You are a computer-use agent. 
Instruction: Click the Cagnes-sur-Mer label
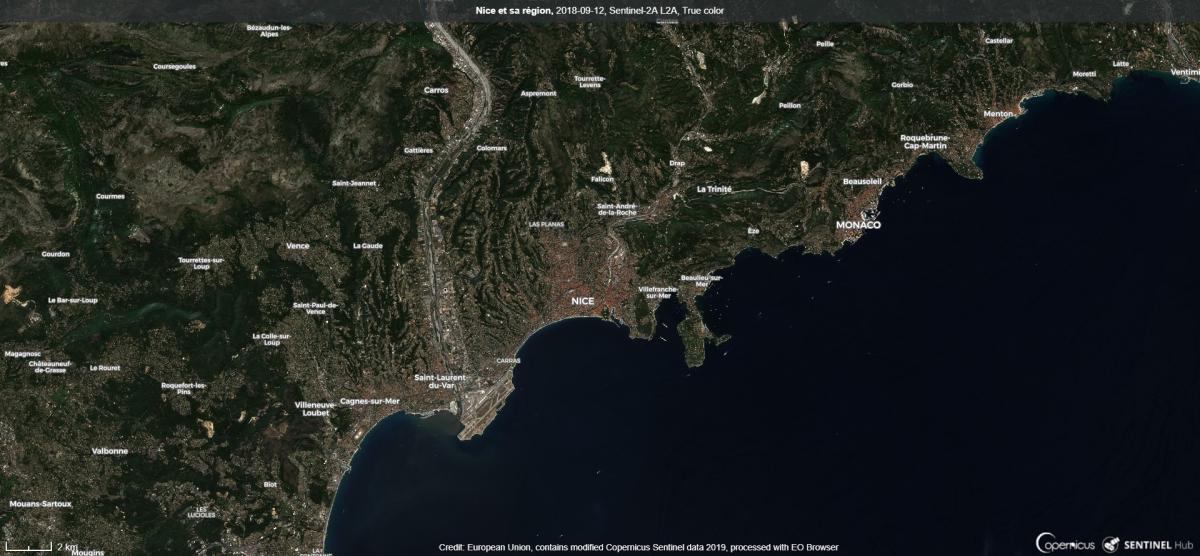(x=370, y=401)
